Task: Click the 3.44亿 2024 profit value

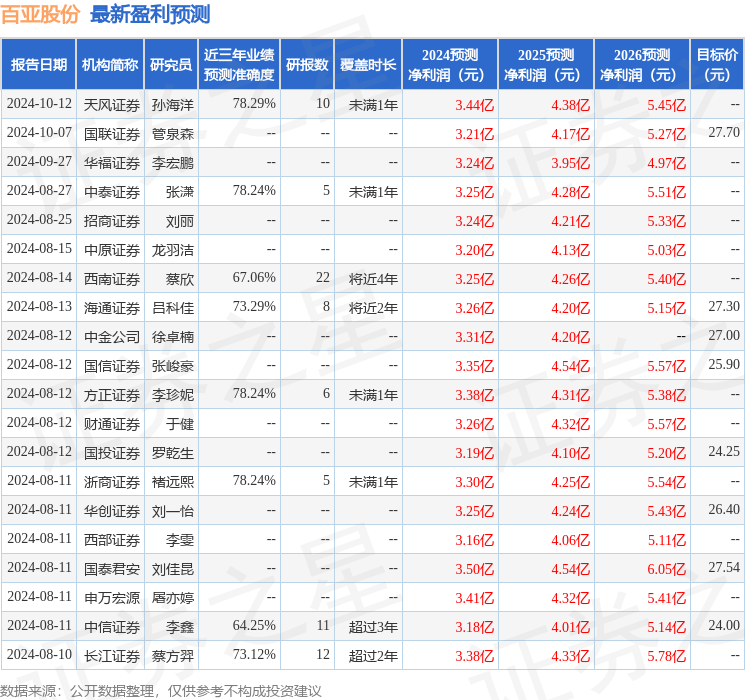Action: pos(475,105)
